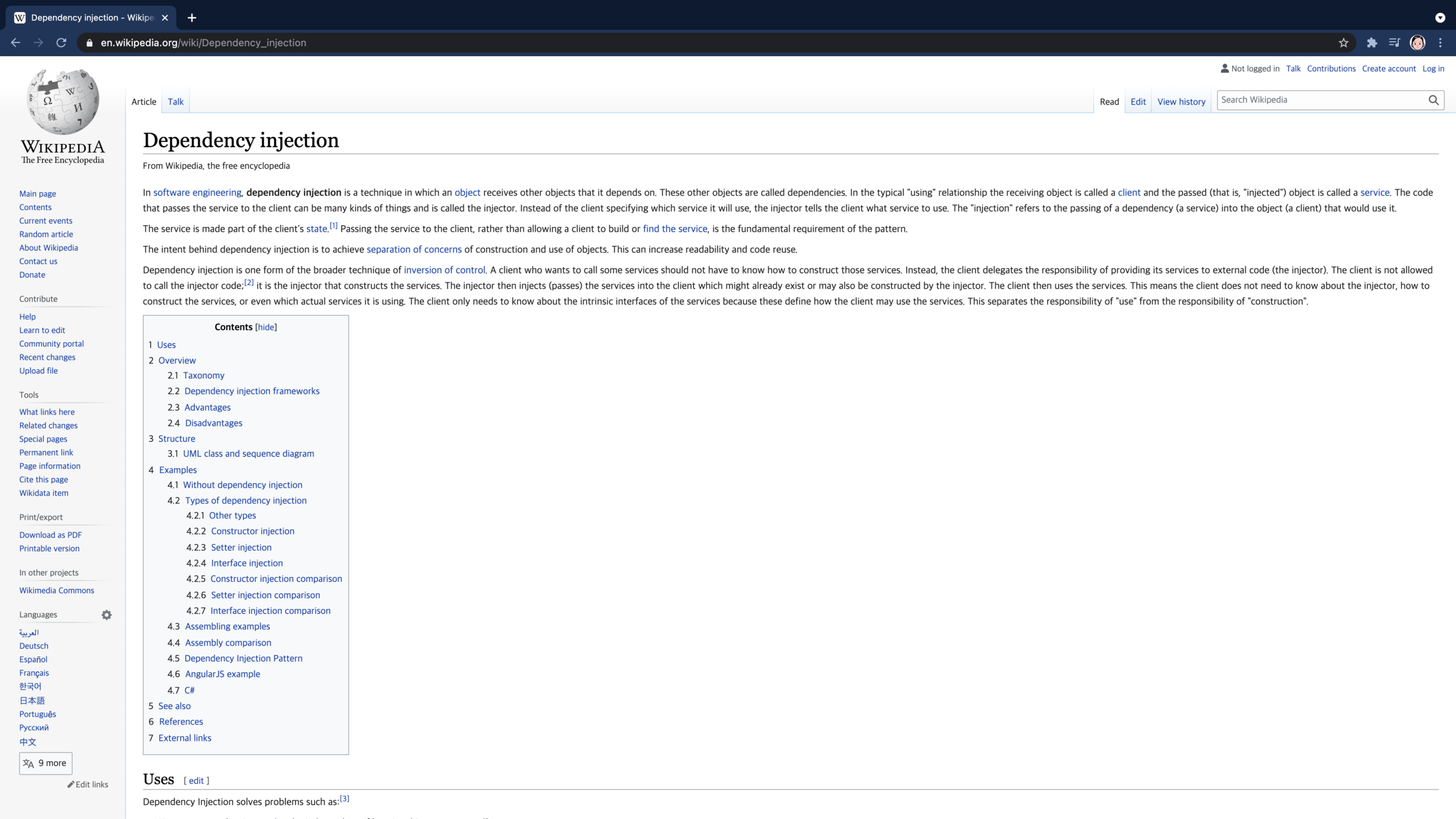The height and width of the screenshot is (819, 1456).
Task: Switch to the Talk tab
Action: tap(175, 102)
